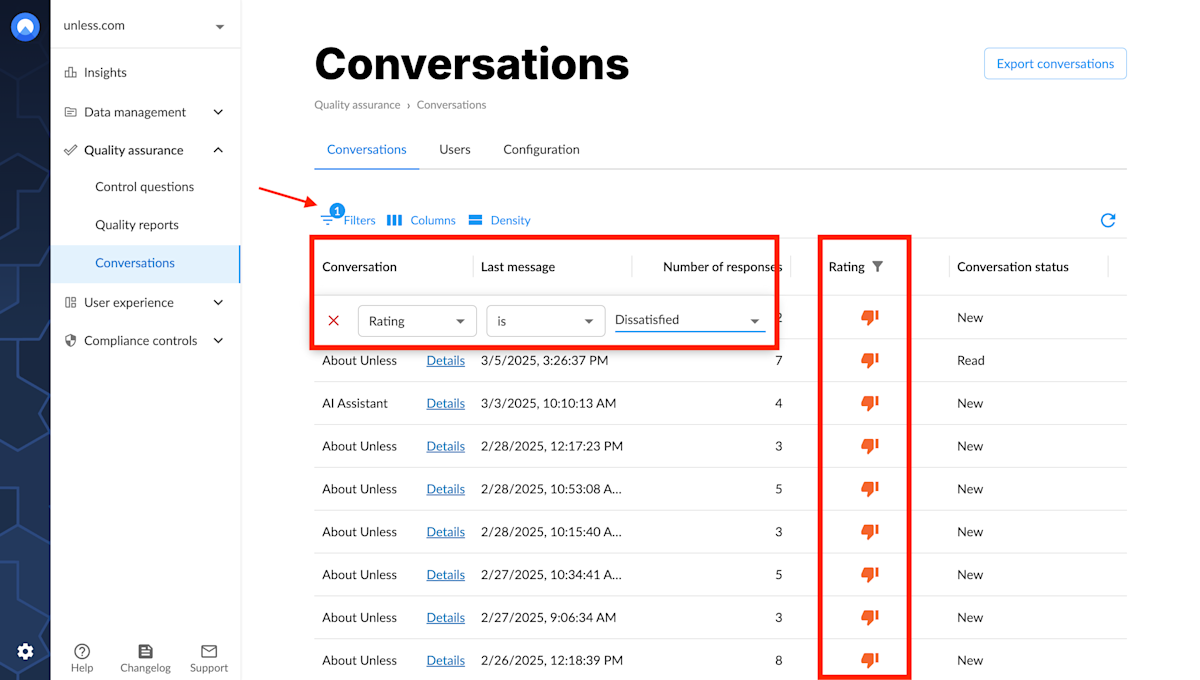1200x680 pixels.
Task: Open Details for the AI Assistant conversation
Action: click(445, 403)
